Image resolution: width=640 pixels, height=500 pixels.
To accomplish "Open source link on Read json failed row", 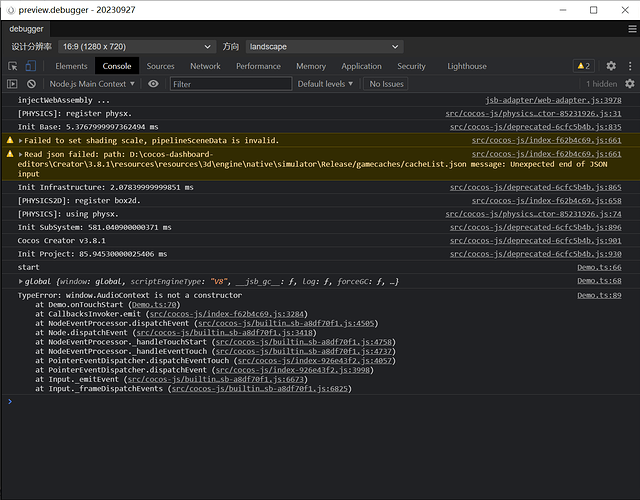I will 547,154.
